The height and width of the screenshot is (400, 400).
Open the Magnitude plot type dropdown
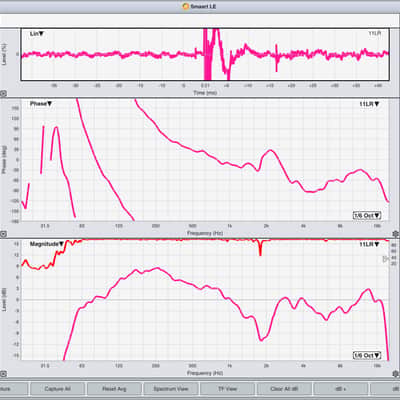(x=47, y=244)
